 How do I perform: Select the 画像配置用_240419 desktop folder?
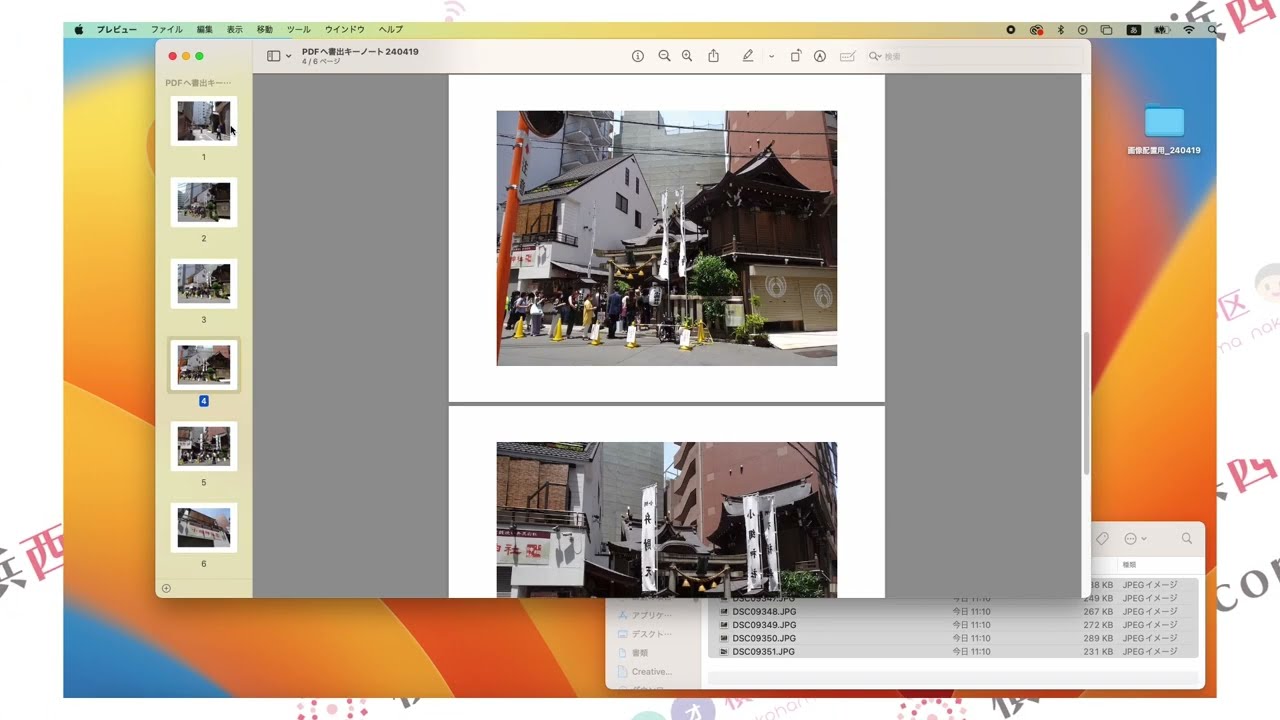[x=1164, y=129]
